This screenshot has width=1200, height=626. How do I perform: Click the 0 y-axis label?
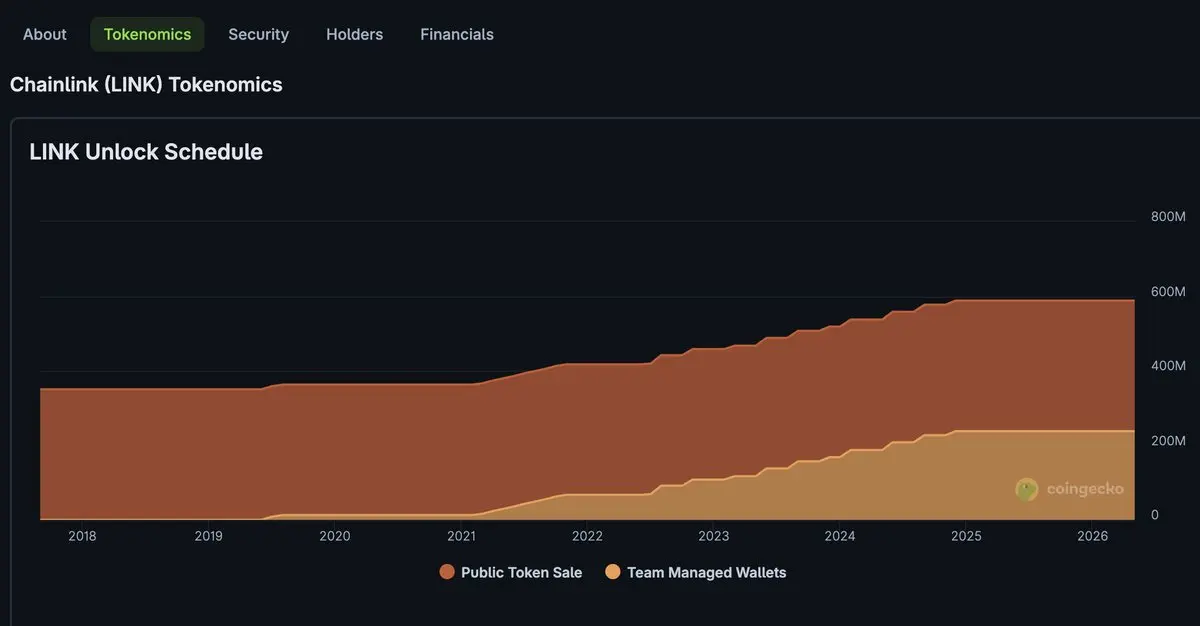(1155, 515)
